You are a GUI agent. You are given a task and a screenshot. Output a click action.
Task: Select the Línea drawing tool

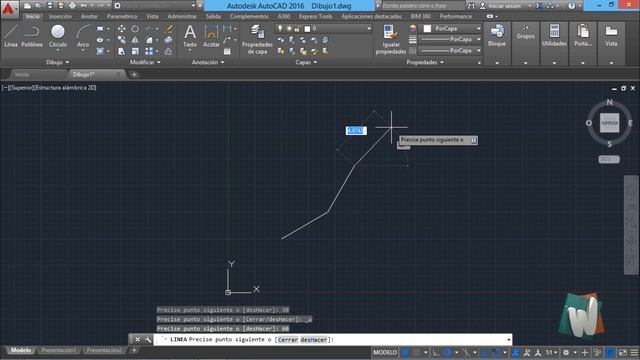pyautogui.click(x=11, y=36)
